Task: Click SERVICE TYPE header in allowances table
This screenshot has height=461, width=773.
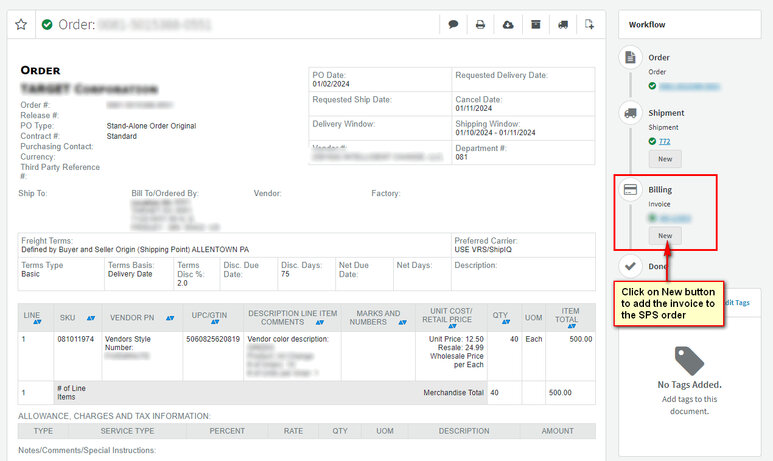Action: pos(127,431)
